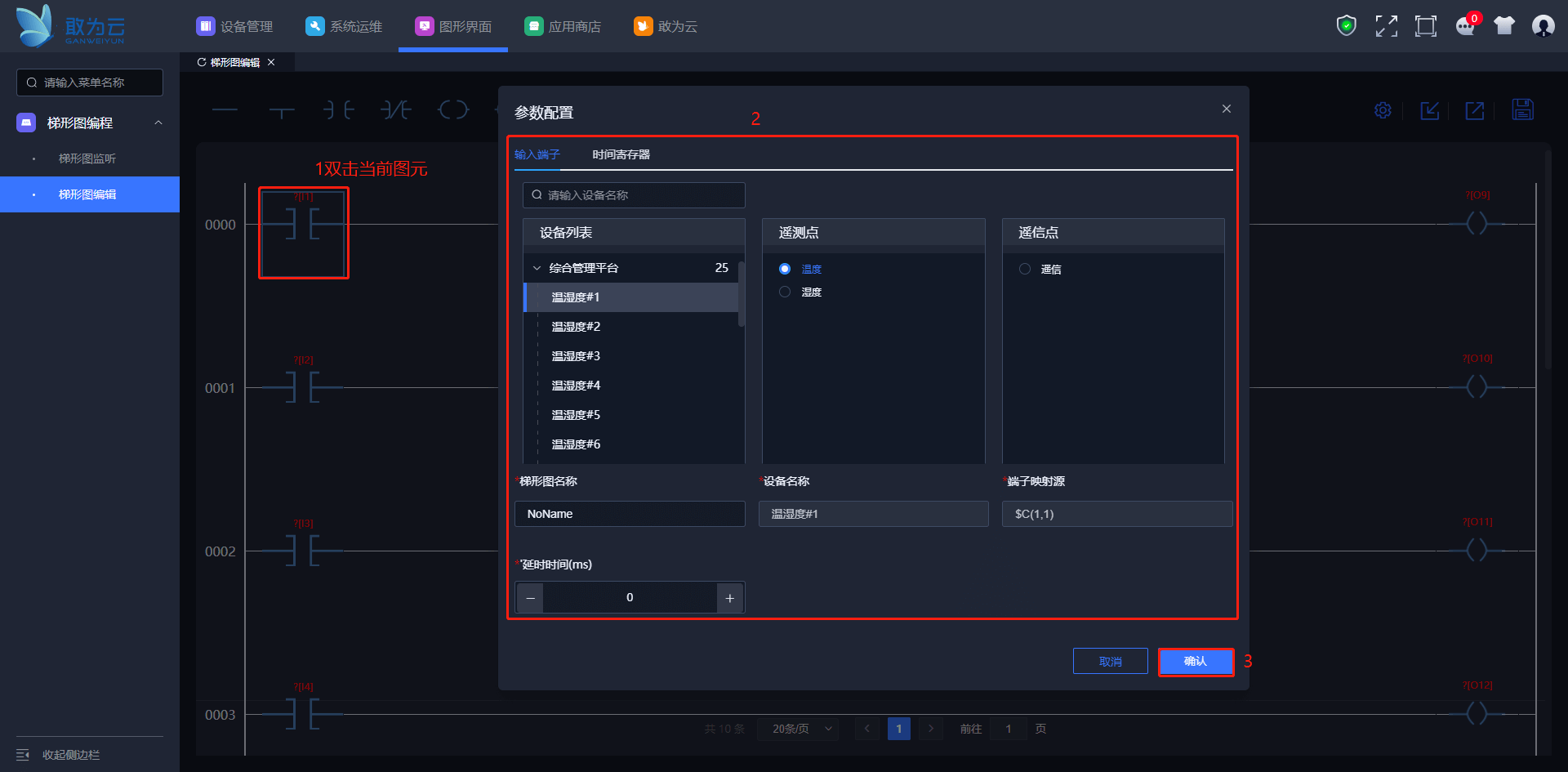Select the 湿度 telemetry radio button
Image resolution: width=1568 pixels, height=772 pixels.
785,292
